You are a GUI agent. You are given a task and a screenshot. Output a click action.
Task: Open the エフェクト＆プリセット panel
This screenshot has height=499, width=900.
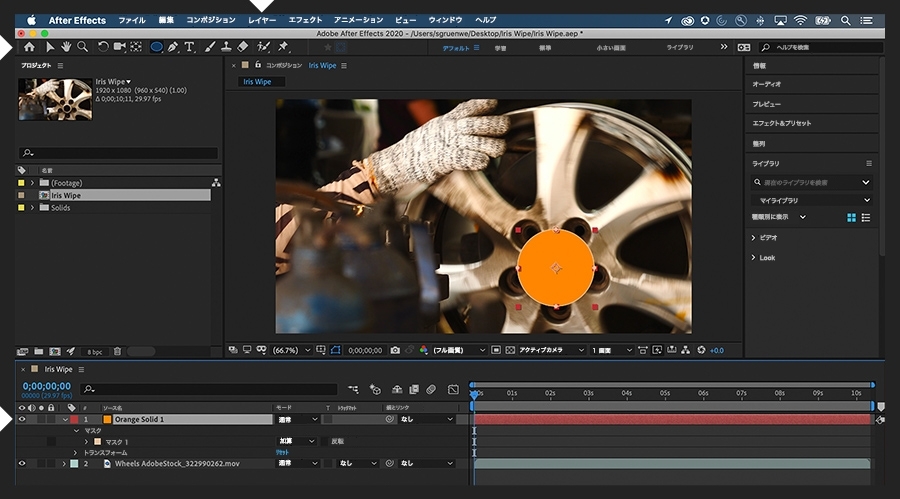point(781,124)
